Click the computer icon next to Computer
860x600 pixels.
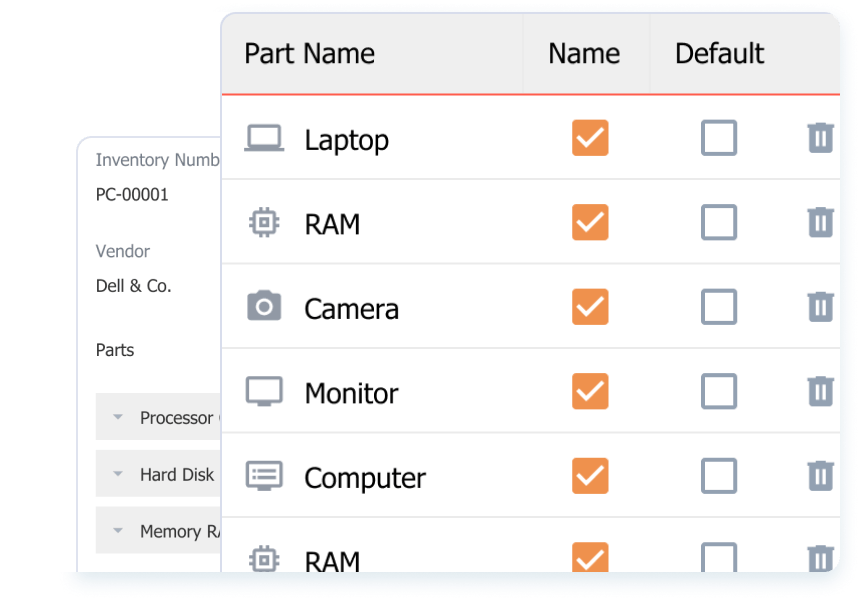click(x=264, y=476)
